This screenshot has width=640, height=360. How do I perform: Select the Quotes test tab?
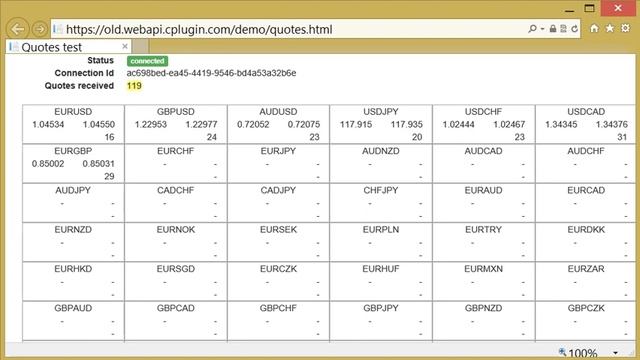69,47
